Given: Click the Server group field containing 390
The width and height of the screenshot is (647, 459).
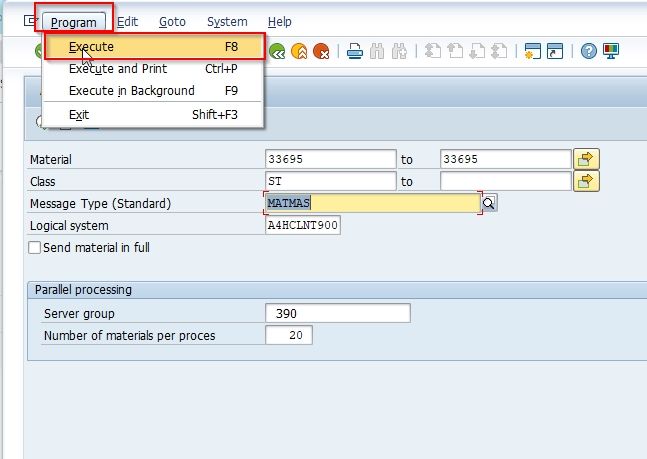Looking at the screenshot, I should click(x=338, y=313).
